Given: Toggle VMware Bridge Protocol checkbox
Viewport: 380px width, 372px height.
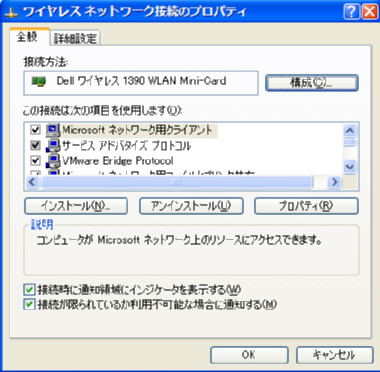Looking at the screenshot, I should 35,161.
